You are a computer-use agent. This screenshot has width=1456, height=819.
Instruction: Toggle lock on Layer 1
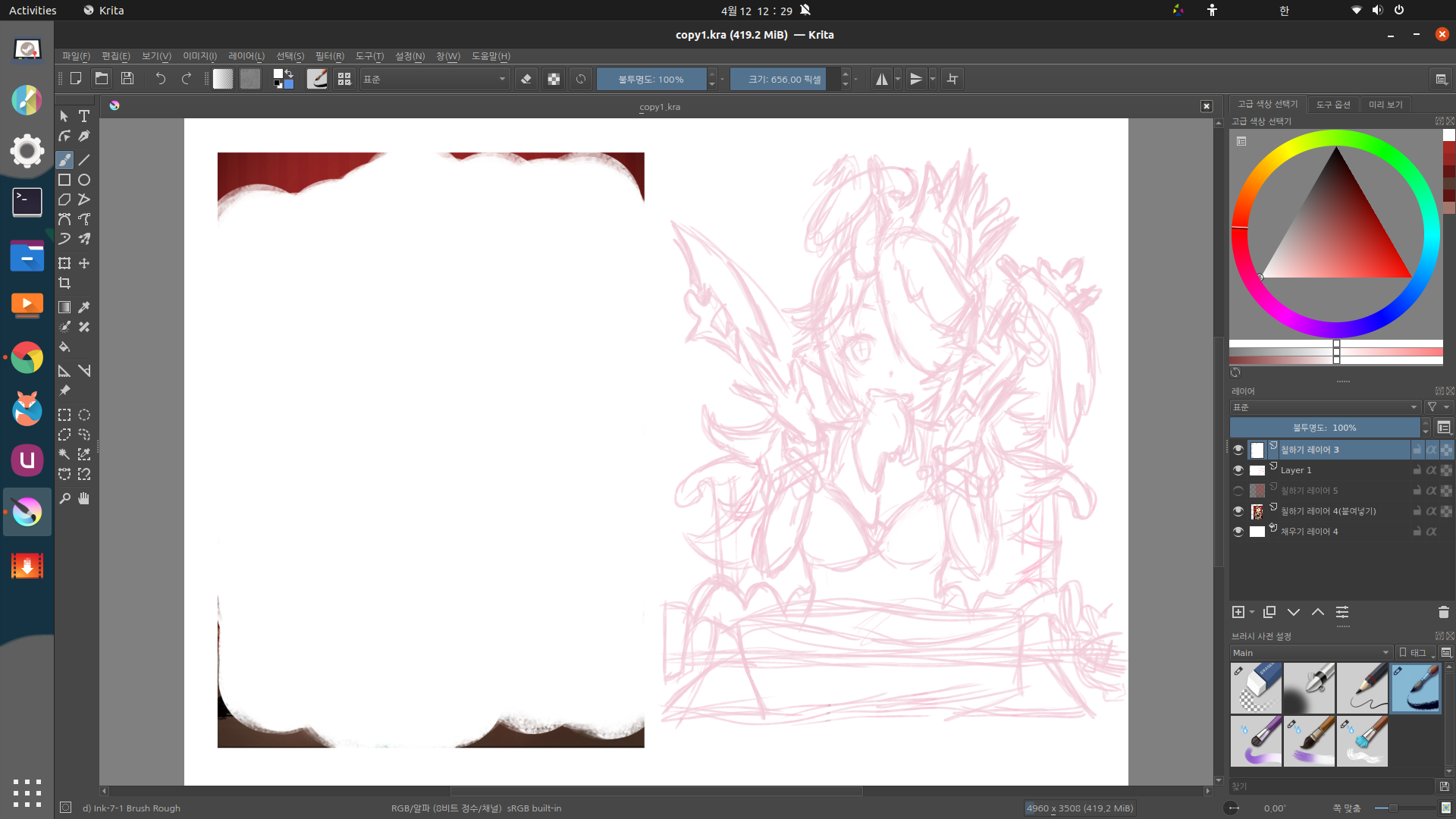coord(1417,470)
